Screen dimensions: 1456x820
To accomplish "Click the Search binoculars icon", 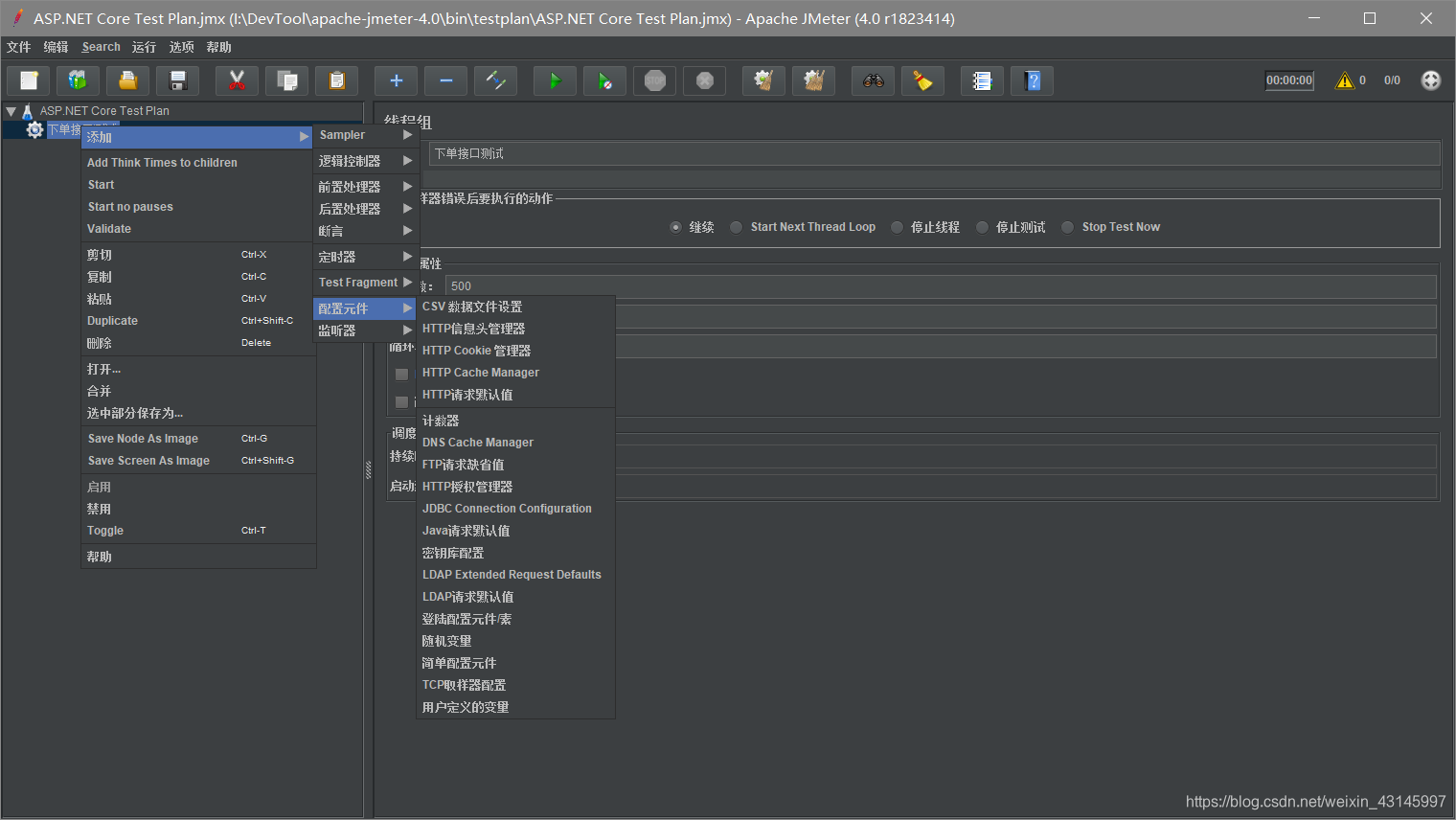I will [874, 80].
